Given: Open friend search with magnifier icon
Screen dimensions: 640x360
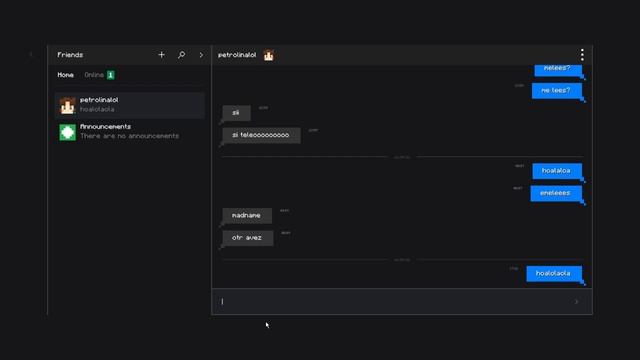Looking at the screenshot, I should (x=181, y=55).
